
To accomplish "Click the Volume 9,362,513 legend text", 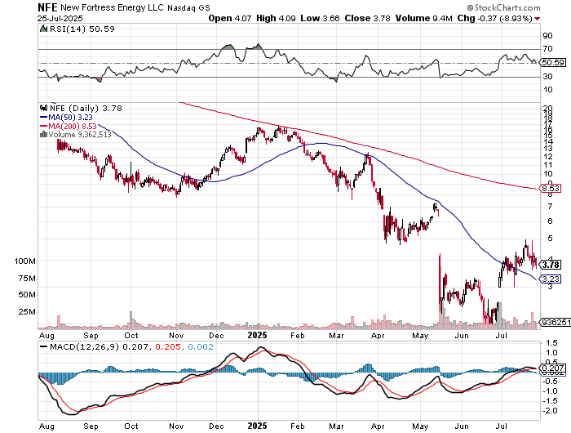I will click(x=80, y=134).
